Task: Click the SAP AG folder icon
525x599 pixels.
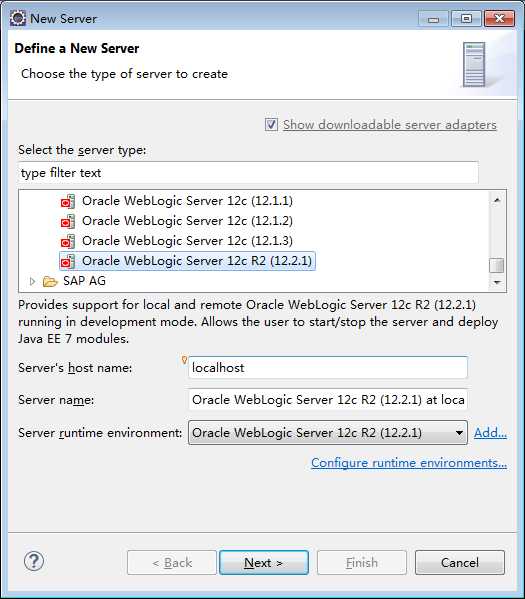Action: (x=50, y=282)
